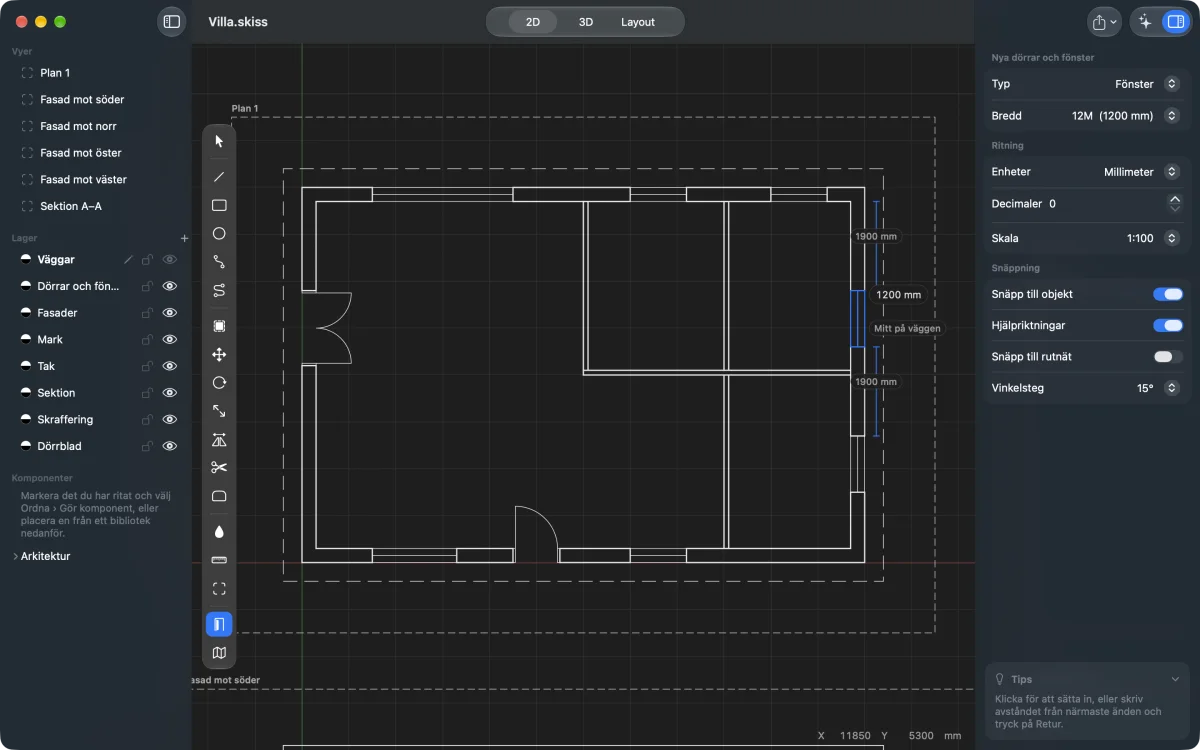Open the Typ Fönster dropdown
The image size is (1200, 750).
tap(1172, 84)
